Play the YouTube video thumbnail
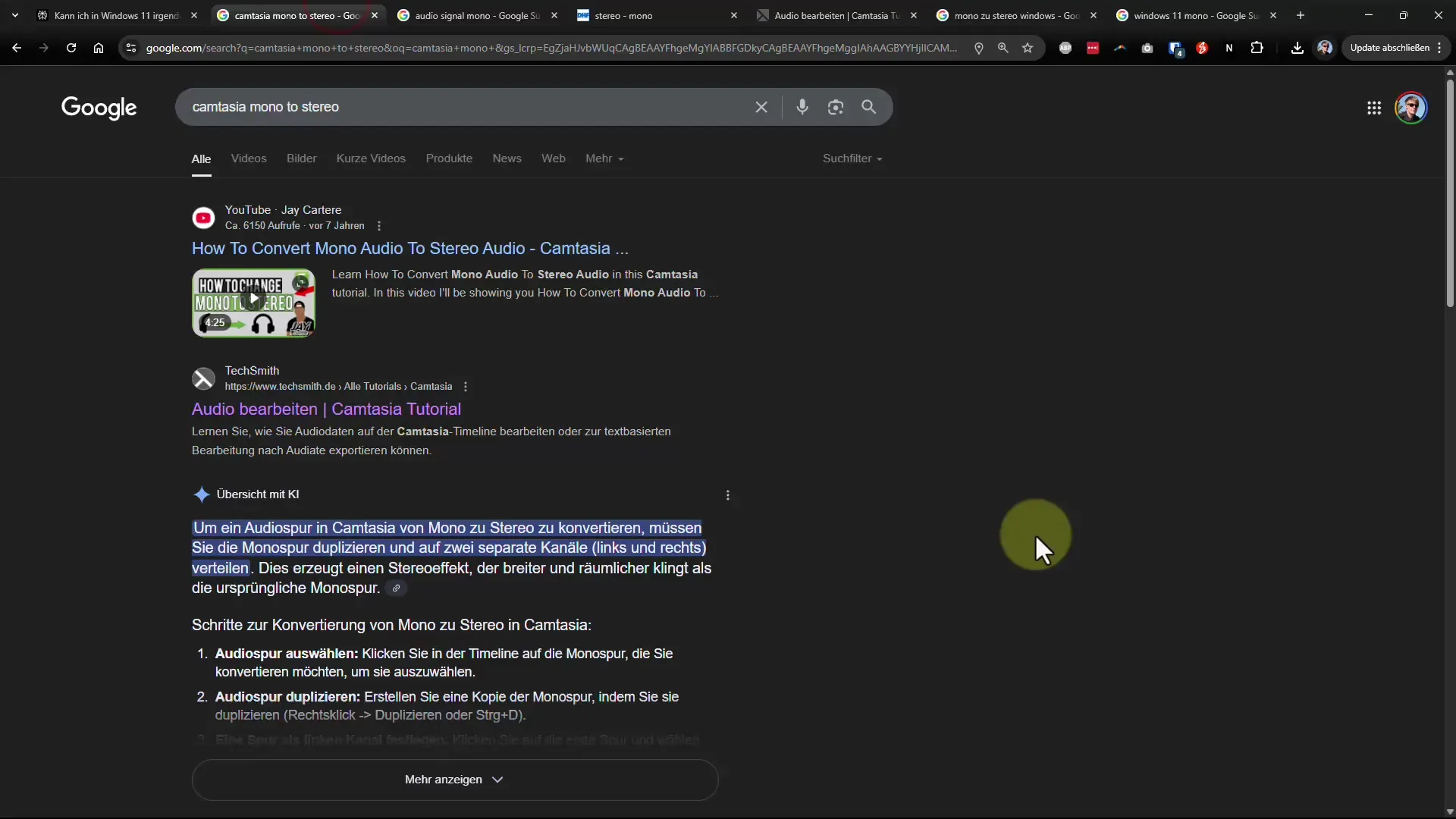1456x819 pixels. pyautogui.click(x=253, y=303)
